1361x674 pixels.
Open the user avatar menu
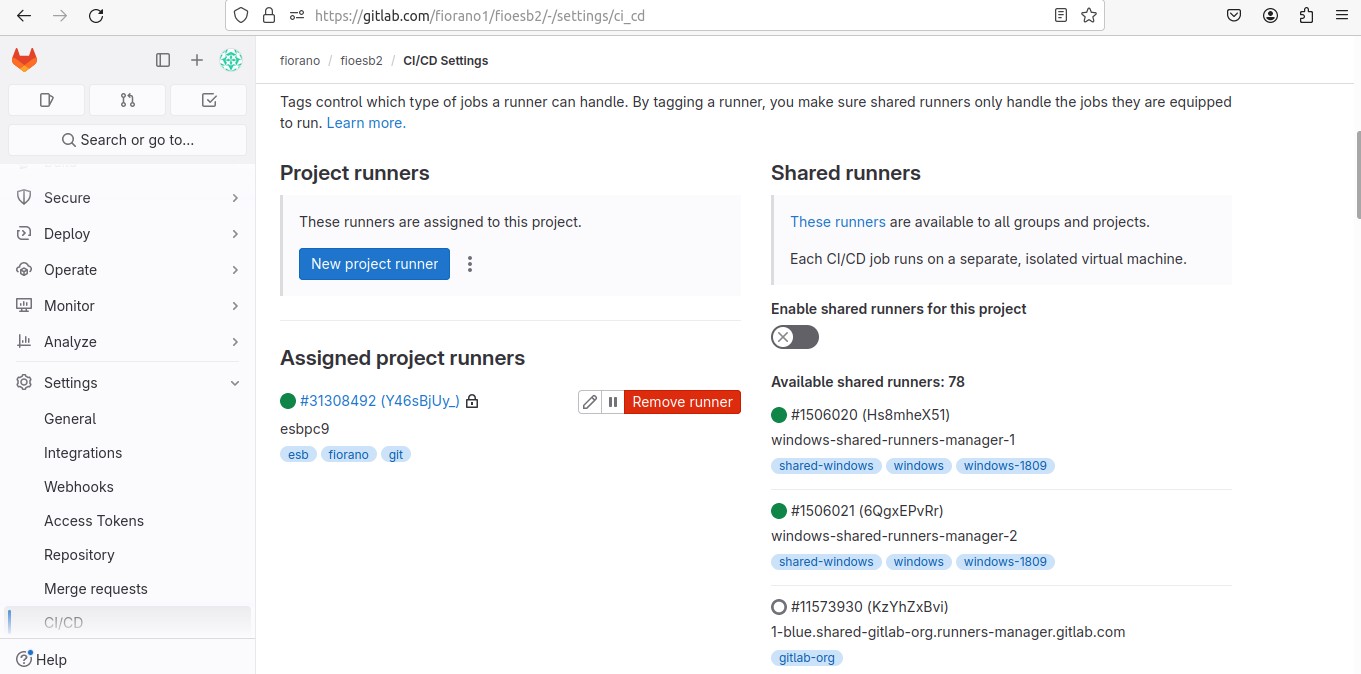pos(231,60)
